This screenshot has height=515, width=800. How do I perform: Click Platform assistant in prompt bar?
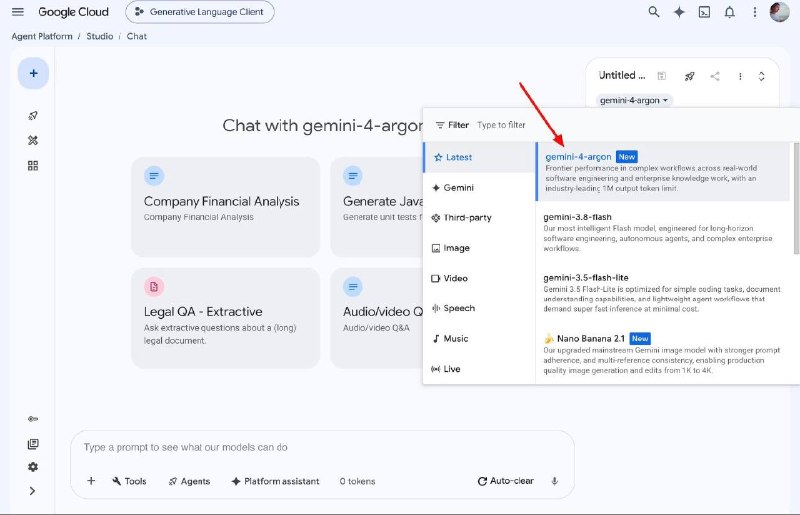tap(276, 481)
